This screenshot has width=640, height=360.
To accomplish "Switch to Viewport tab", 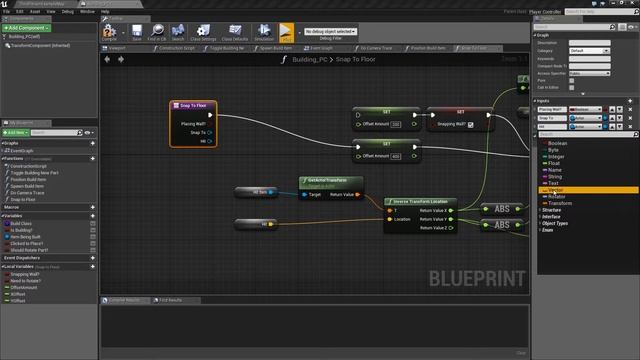I will (x=117, y=48).
